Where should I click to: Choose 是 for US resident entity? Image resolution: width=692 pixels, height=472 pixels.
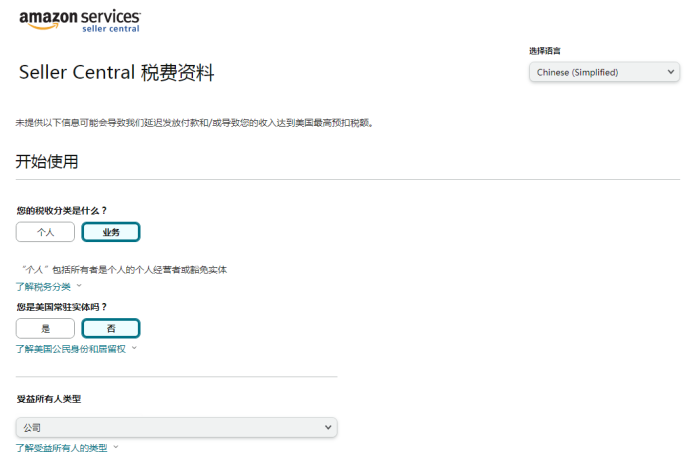45,329
